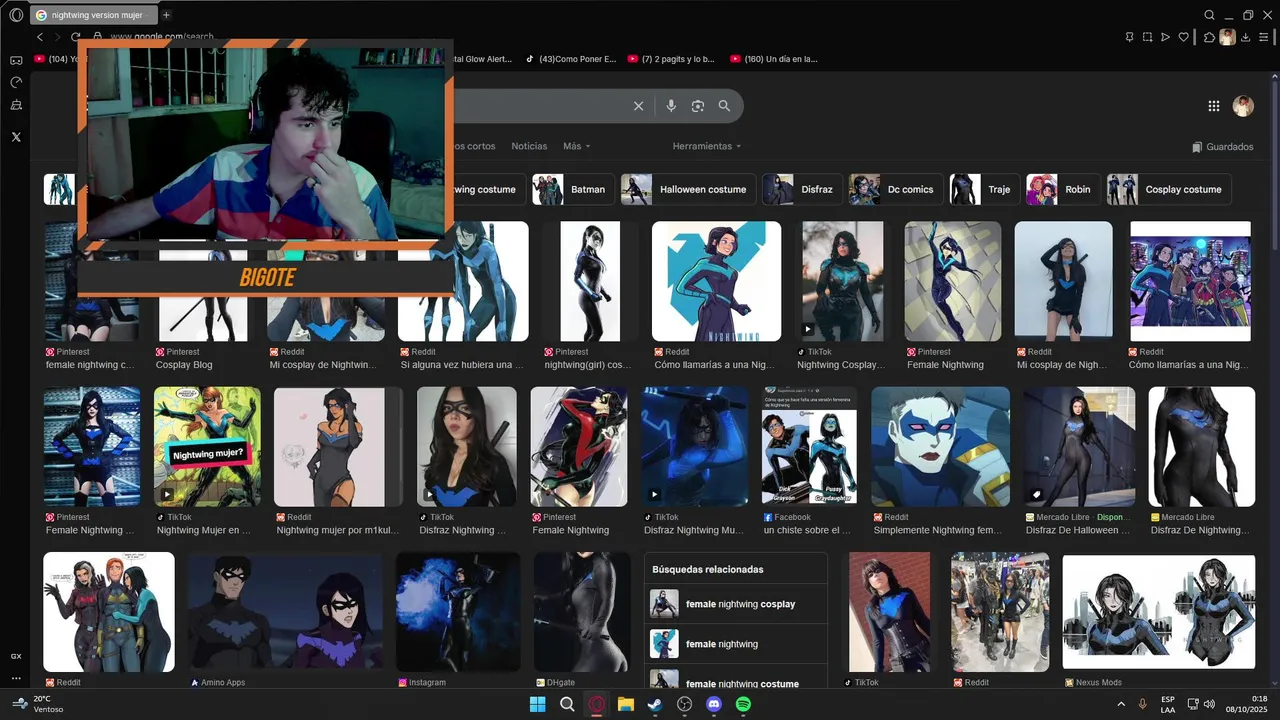Open Discord from the taskbar

(x=714, y=704)
